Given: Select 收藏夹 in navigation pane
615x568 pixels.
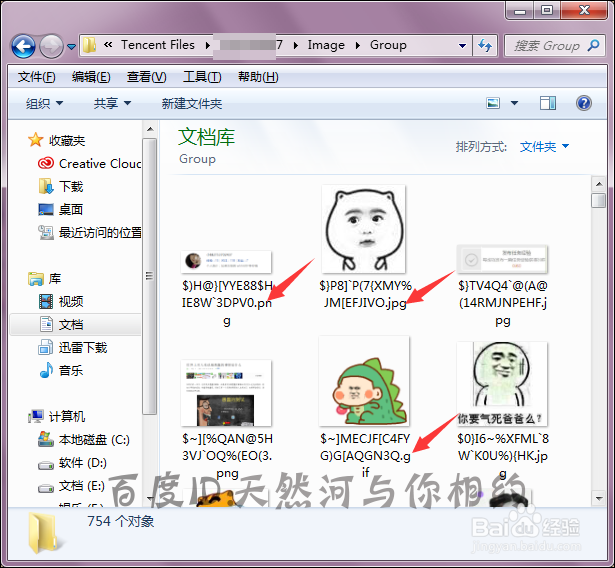Looking at the screenshot, I should 67,140.
